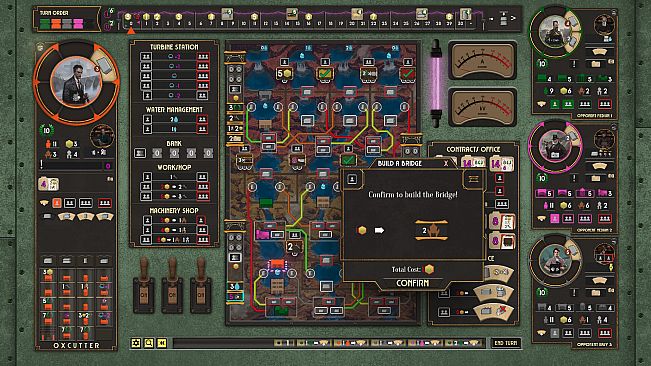Click the engineer icon in bridge dialog
Image resolution: width=651 pixels, height=366 pixels.
tap(352, 179)
